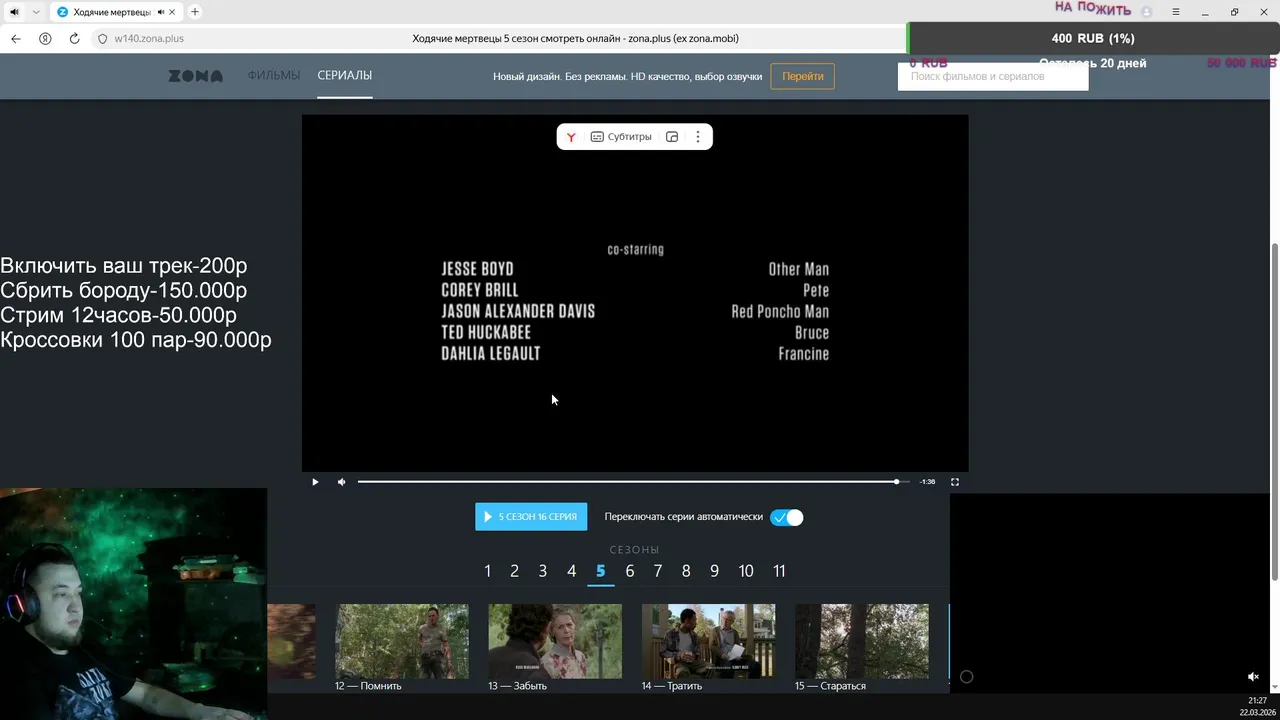Open episode 13 Забыть thumbnail

(555, 641)
